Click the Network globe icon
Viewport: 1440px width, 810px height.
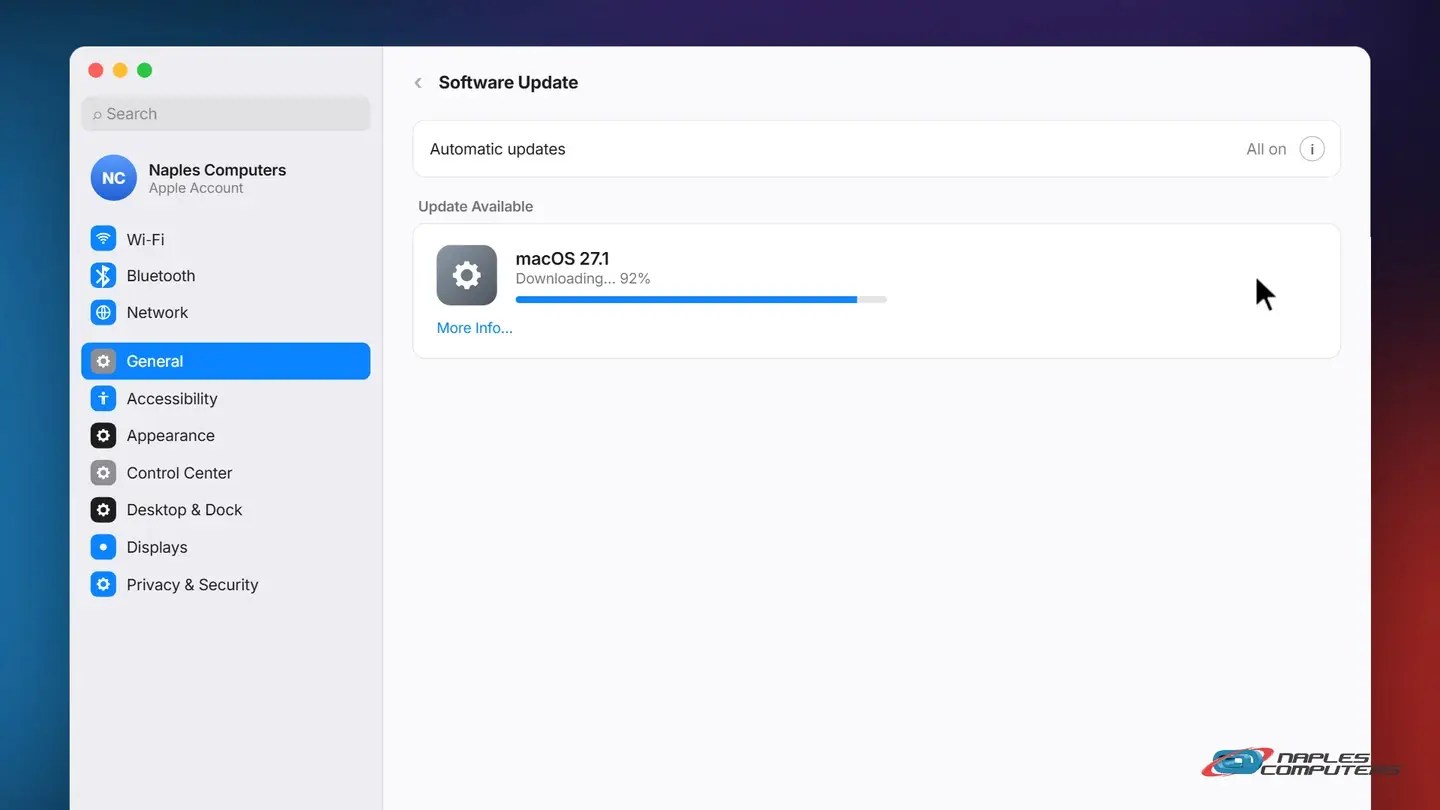coord(103,313)
